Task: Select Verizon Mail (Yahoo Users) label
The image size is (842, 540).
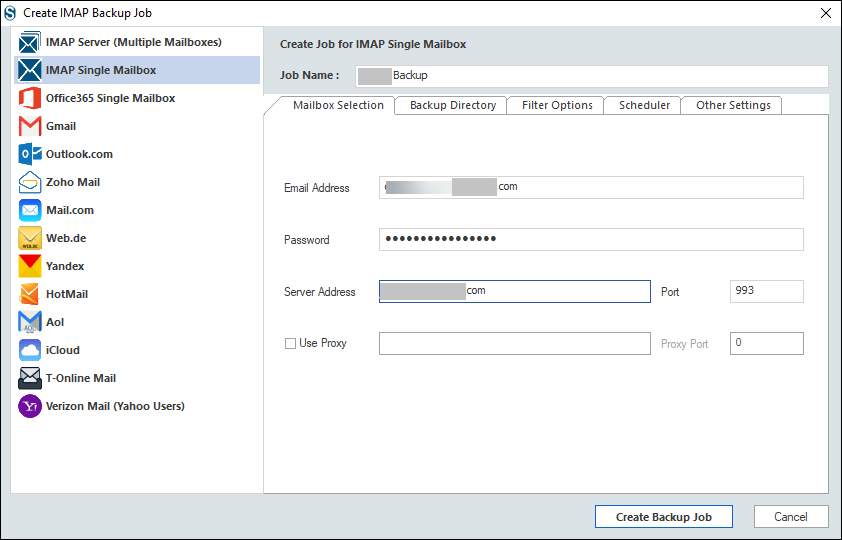Action: point(115,406)
